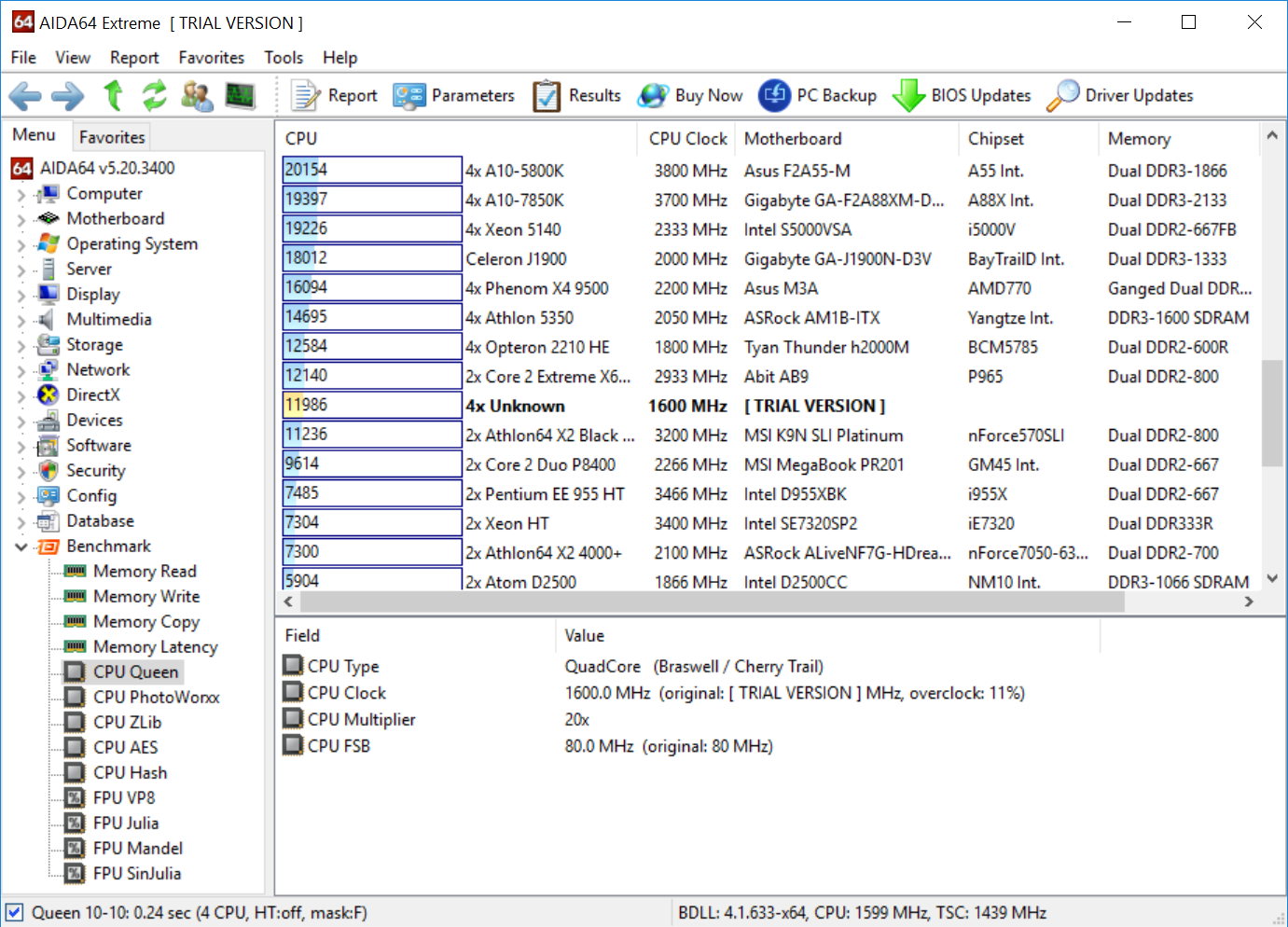The height and width of the screenshot is (927, 1288).
Task: Collapse the Benchmark tree node
Action: pos(21,547)
